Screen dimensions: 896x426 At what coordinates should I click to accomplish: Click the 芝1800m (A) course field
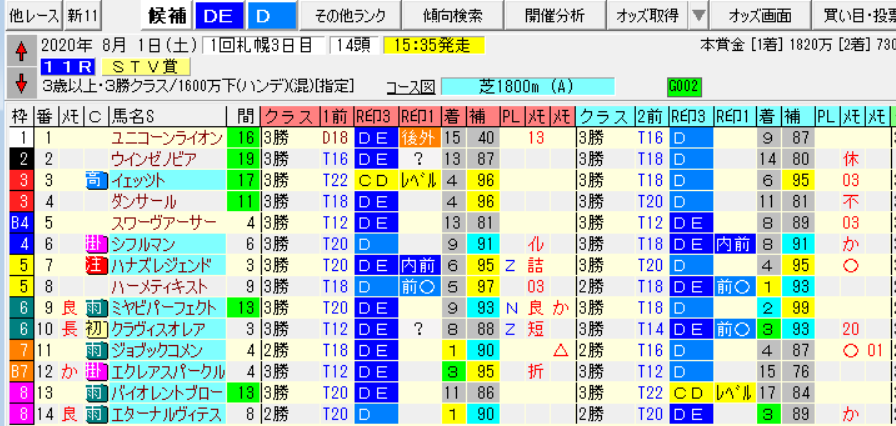pos(527,86)
